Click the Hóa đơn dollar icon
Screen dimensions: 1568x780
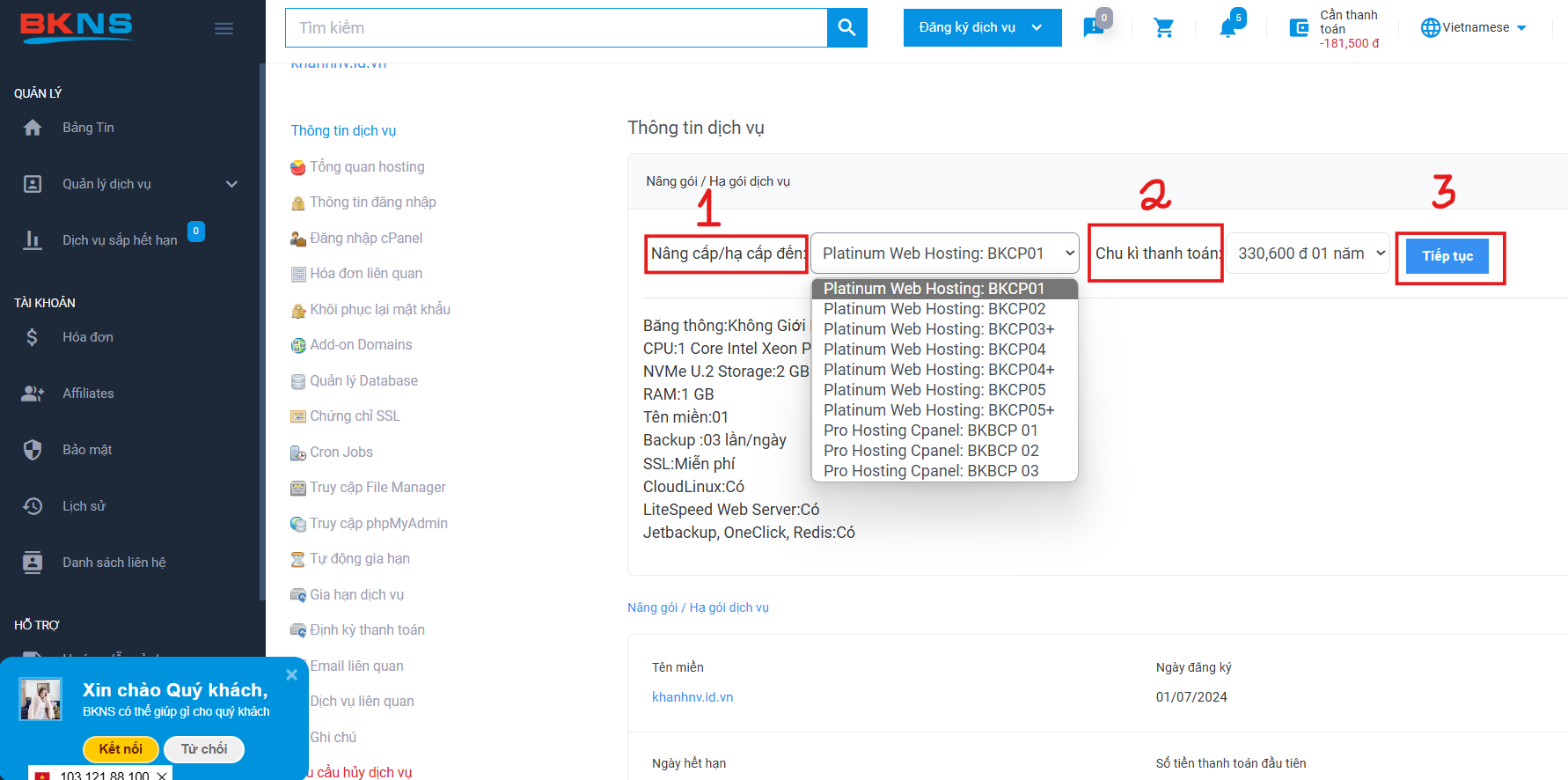tap(33, 337)
